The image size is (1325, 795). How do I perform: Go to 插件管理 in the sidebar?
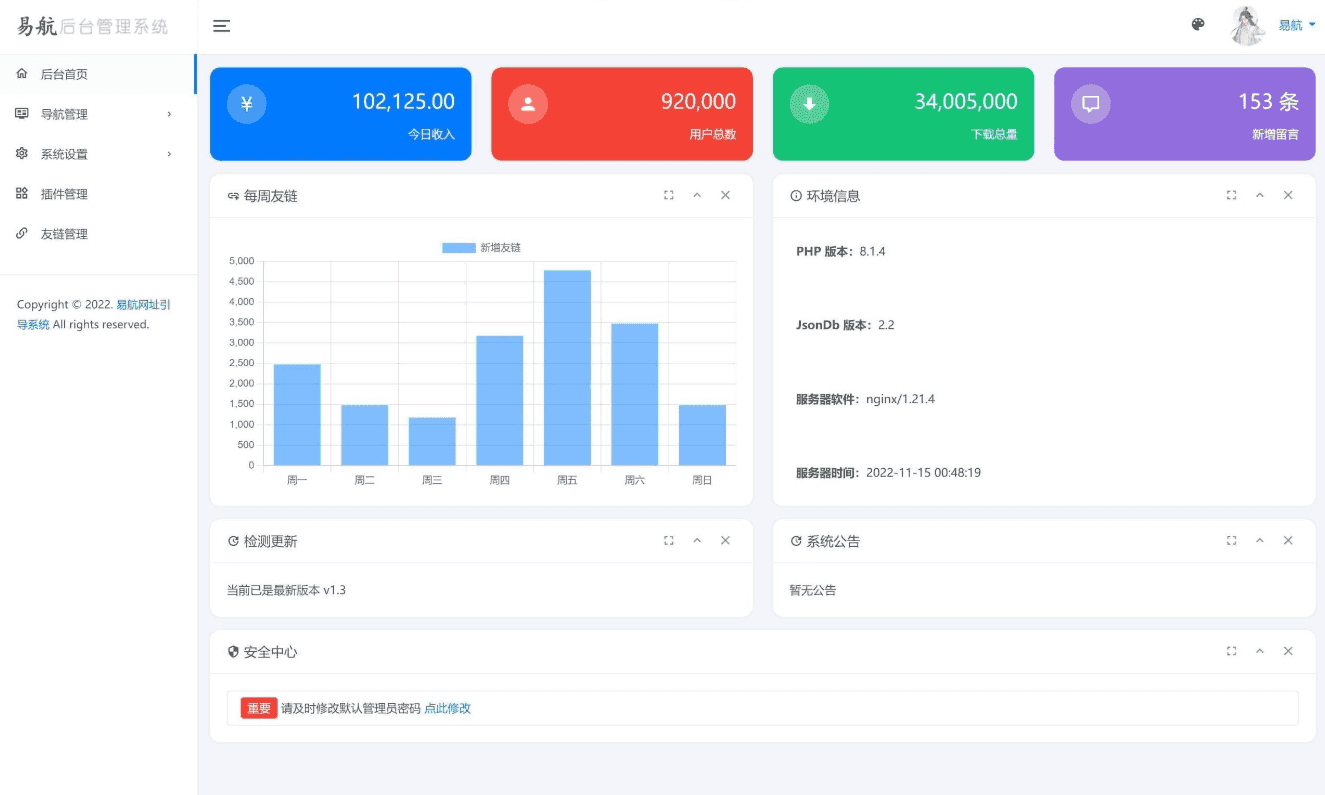(x=97, y=194)
